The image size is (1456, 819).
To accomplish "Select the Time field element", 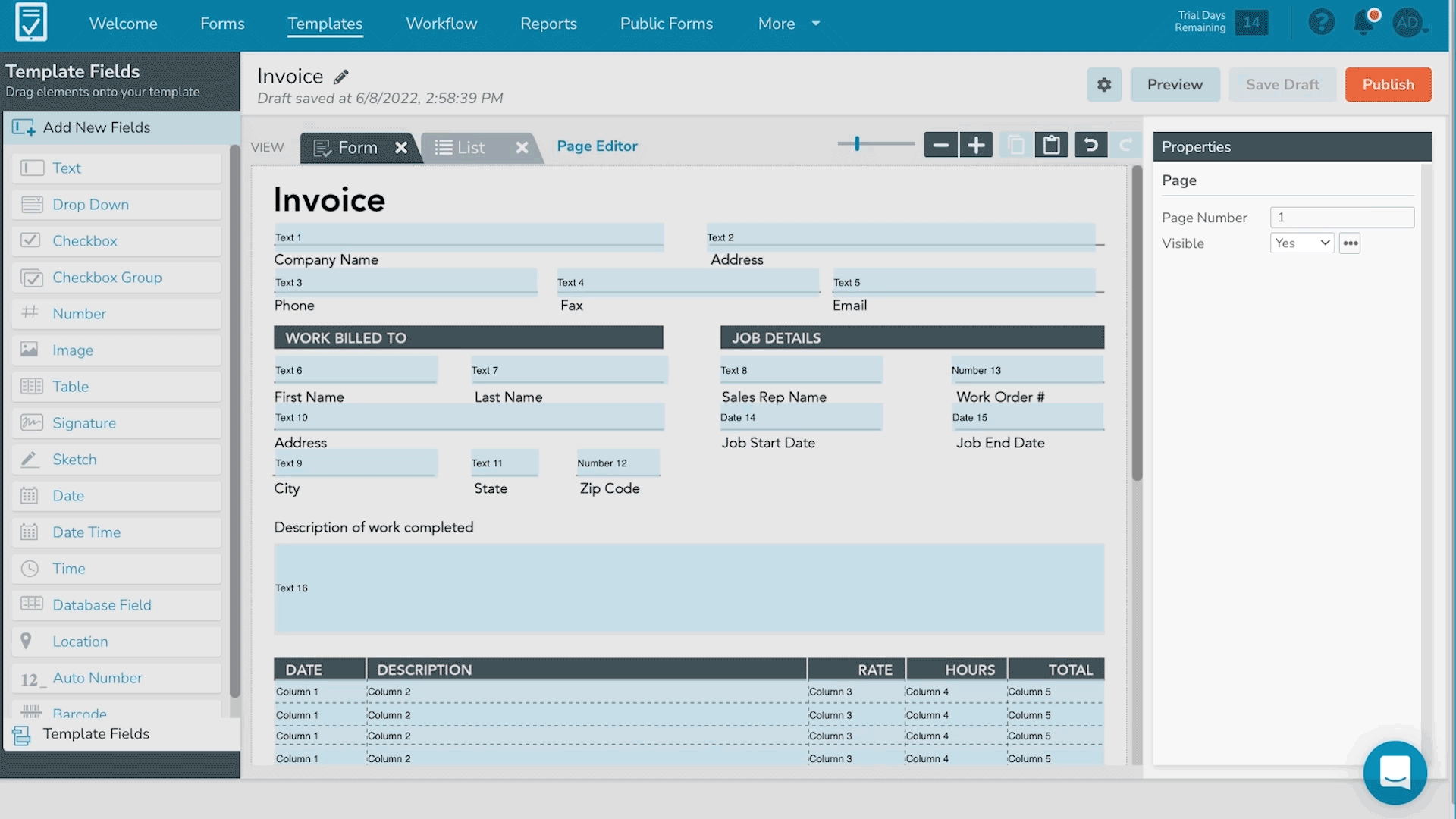I will point(116,569).
